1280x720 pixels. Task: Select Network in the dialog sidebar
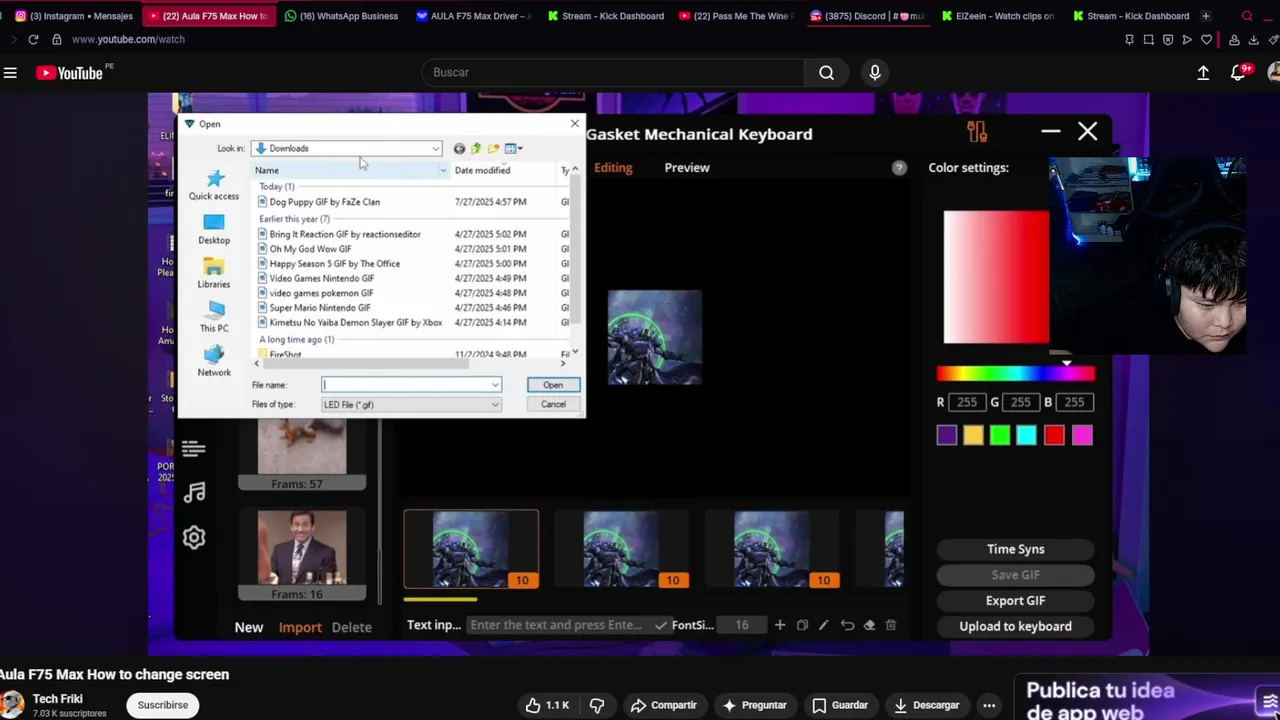[x=214, y=361]
